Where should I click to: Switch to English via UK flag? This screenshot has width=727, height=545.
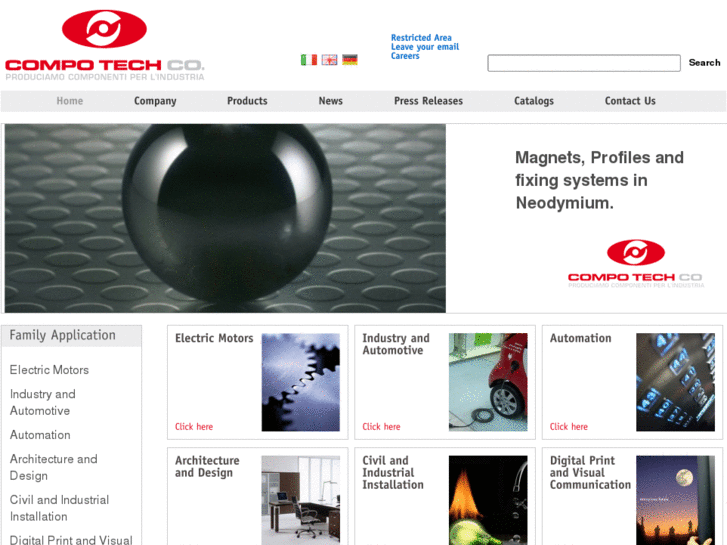[330, 60]
